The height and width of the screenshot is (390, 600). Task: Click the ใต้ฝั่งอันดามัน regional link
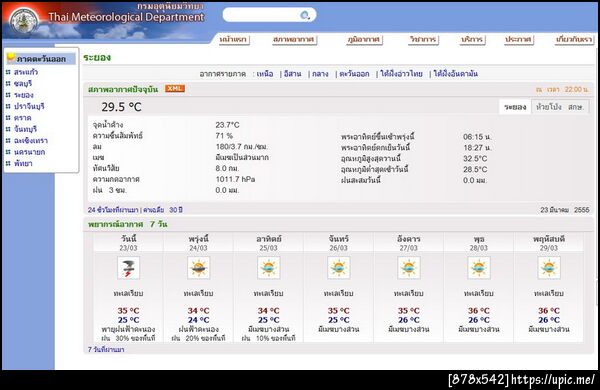456,74
